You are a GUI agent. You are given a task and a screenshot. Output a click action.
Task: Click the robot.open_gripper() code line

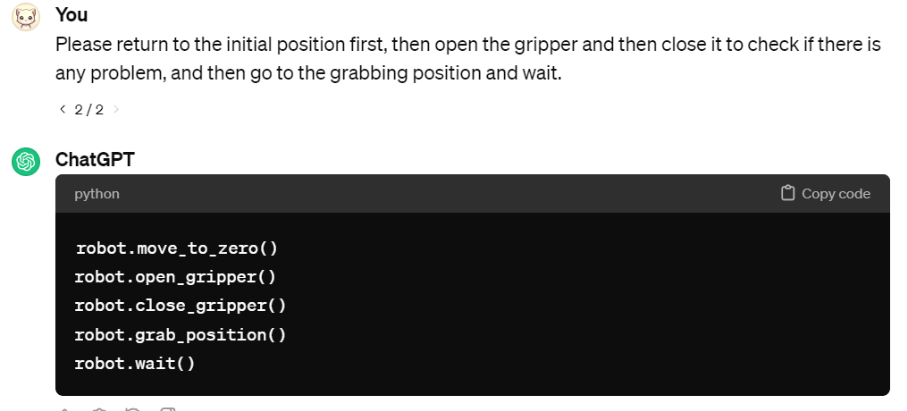click(x=175, y=277)
